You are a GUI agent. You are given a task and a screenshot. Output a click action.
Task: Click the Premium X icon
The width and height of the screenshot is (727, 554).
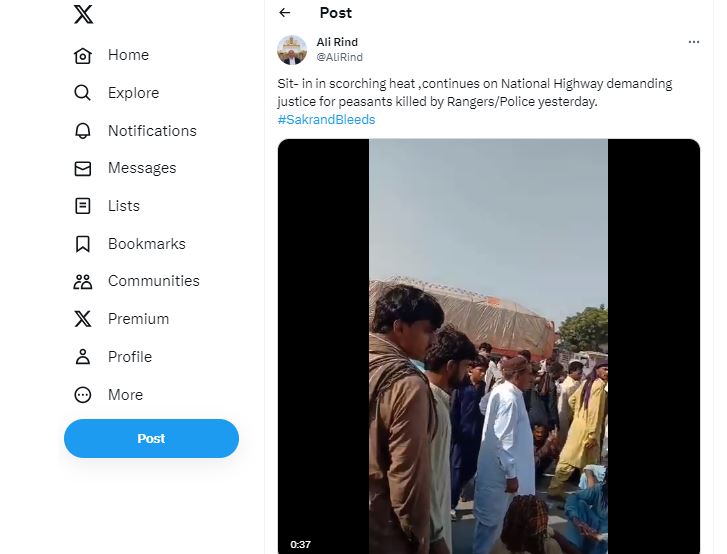[x=83, y=319]
